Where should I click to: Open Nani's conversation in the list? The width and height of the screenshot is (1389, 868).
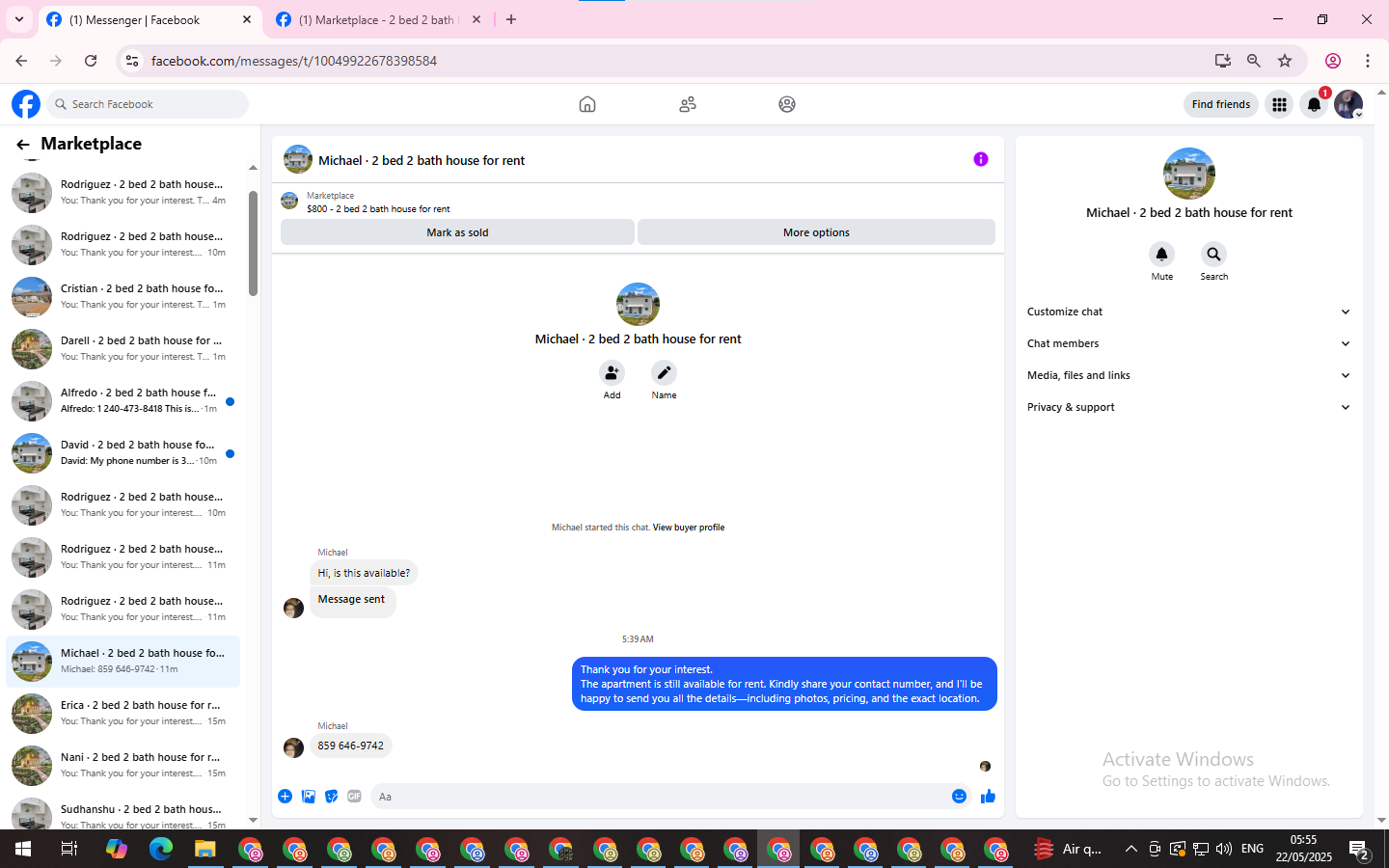click(x=123, y=766)
